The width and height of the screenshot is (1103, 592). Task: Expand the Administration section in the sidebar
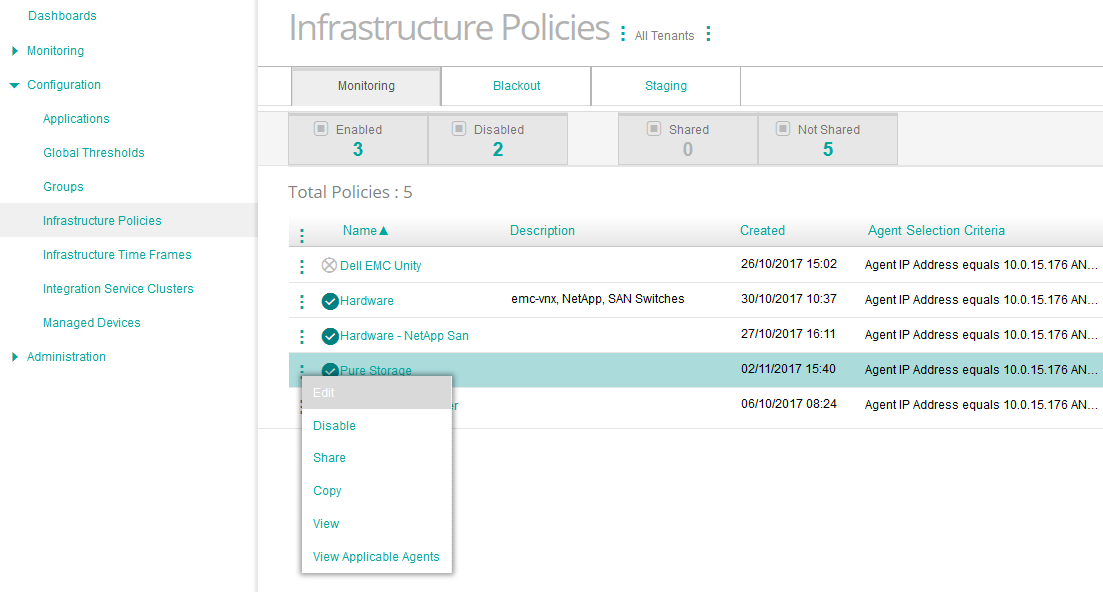pyautogui.click(x=13, y=356)
